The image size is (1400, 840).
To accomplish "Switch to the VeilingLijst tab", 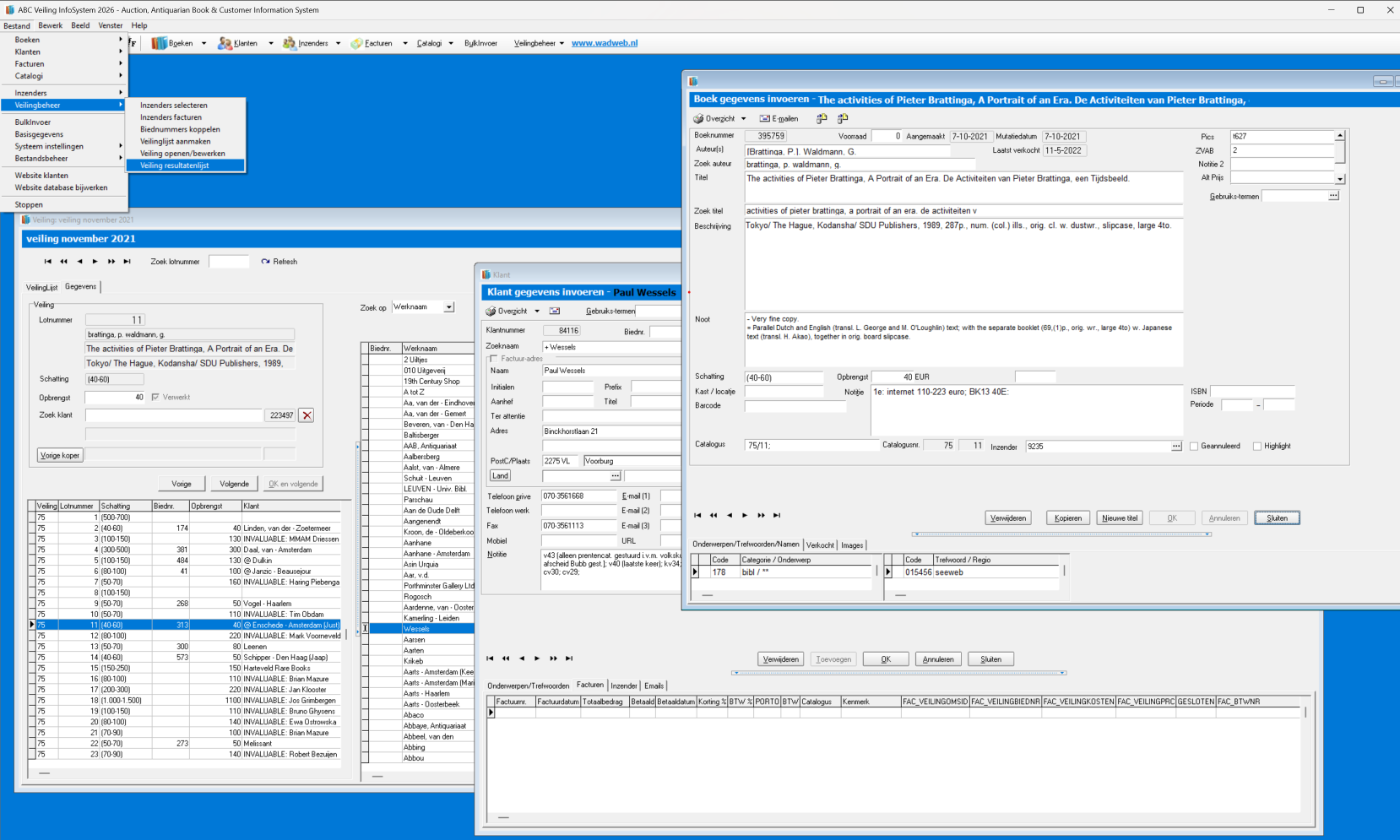I will pyautogui.click(x=42, y=288).
